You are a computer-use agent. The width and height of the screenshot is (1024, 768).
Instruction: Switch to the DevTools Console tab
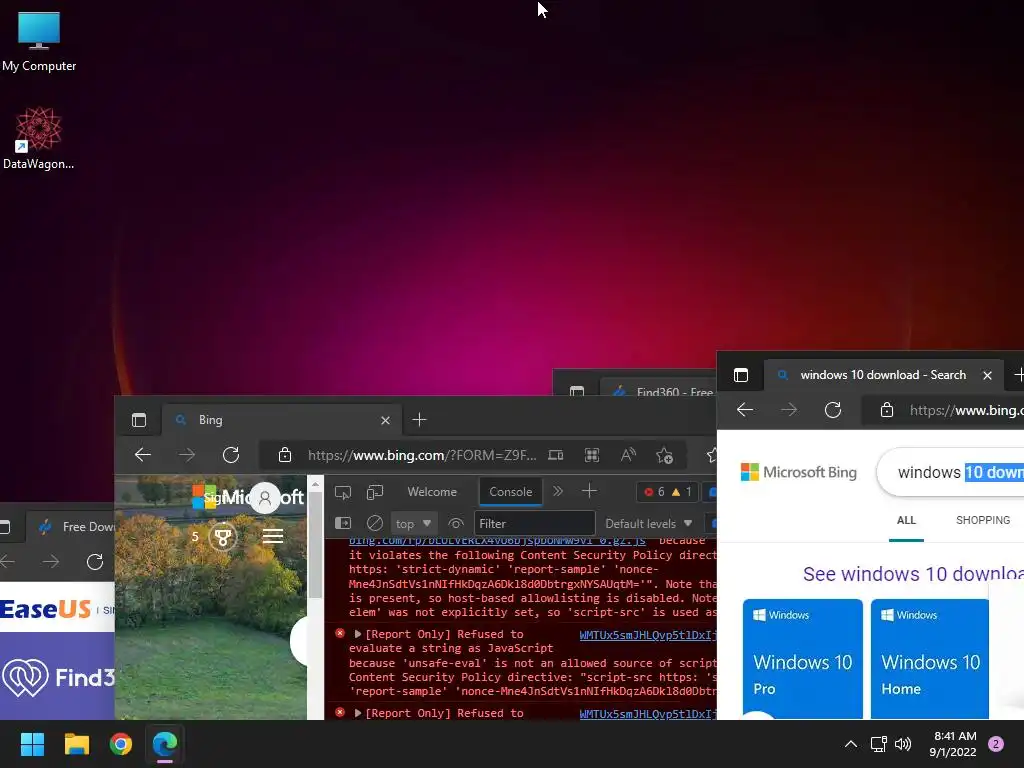511,492
